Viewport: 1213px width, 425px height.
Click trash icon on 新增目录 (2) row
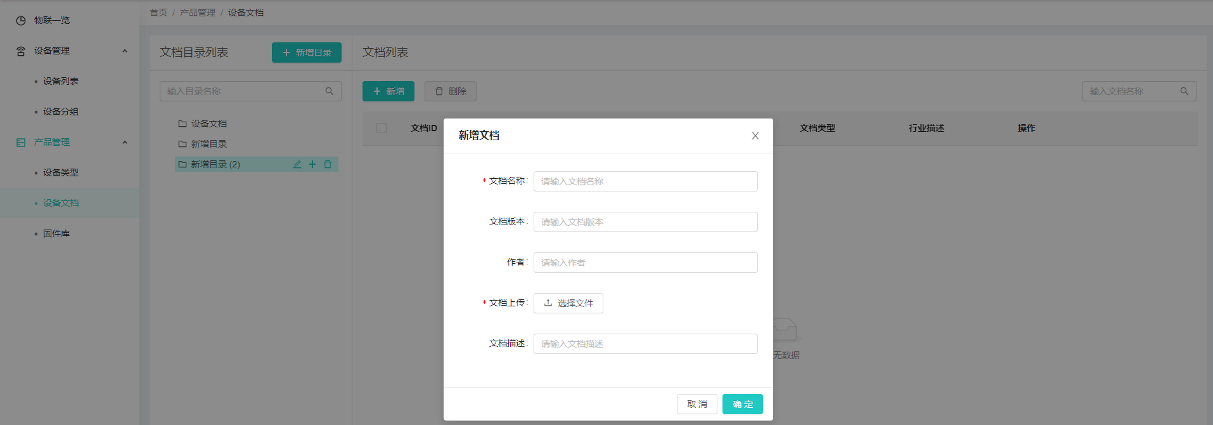click(x=327, y=164)
